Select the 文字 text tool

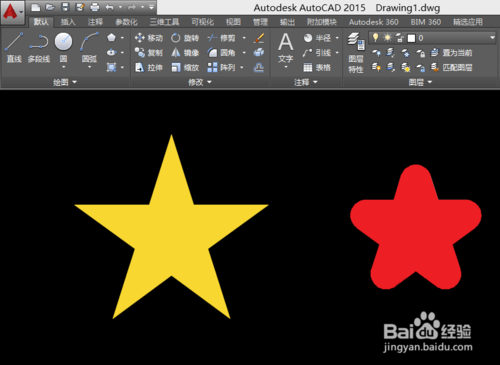286,48
